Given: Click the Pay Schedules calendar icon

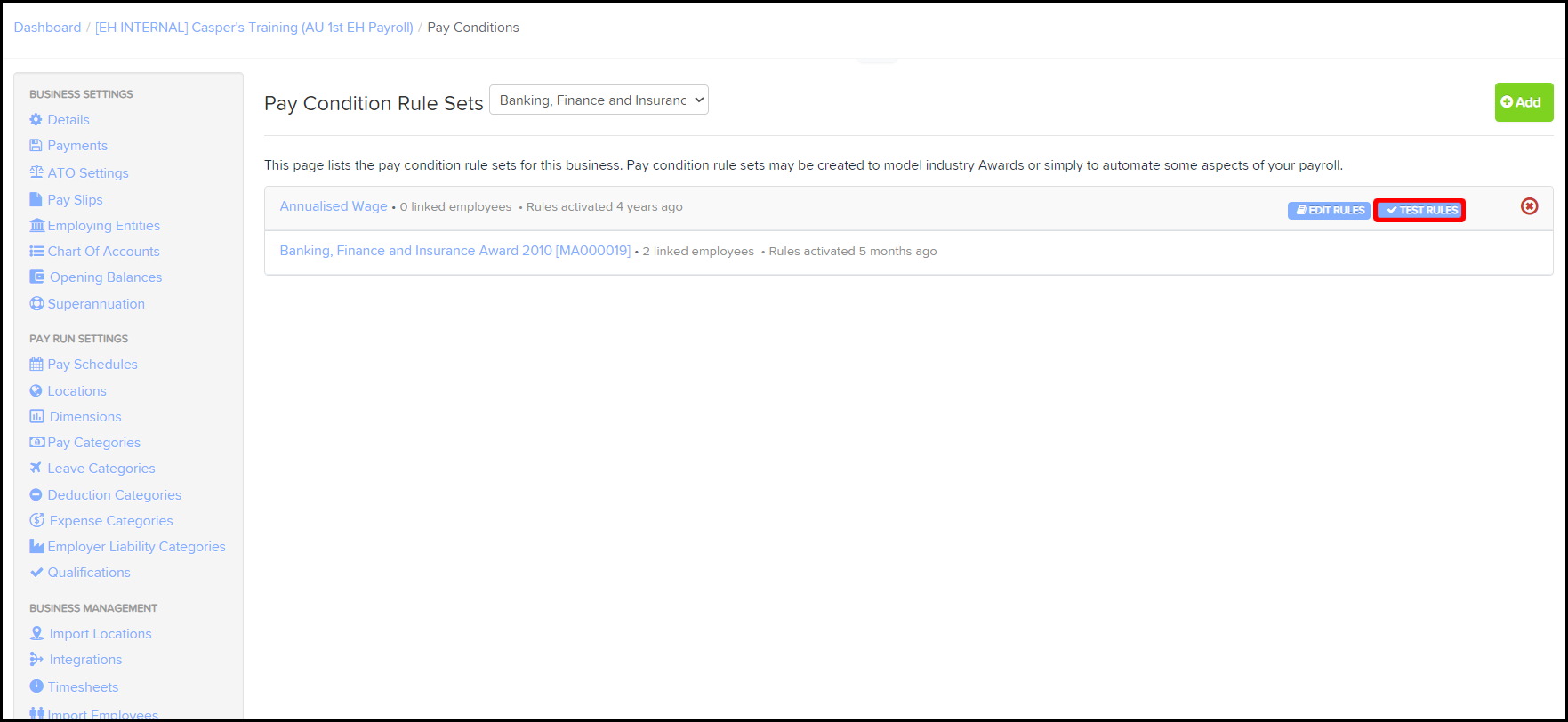Looking at the screenshot, I should point(36,365).
